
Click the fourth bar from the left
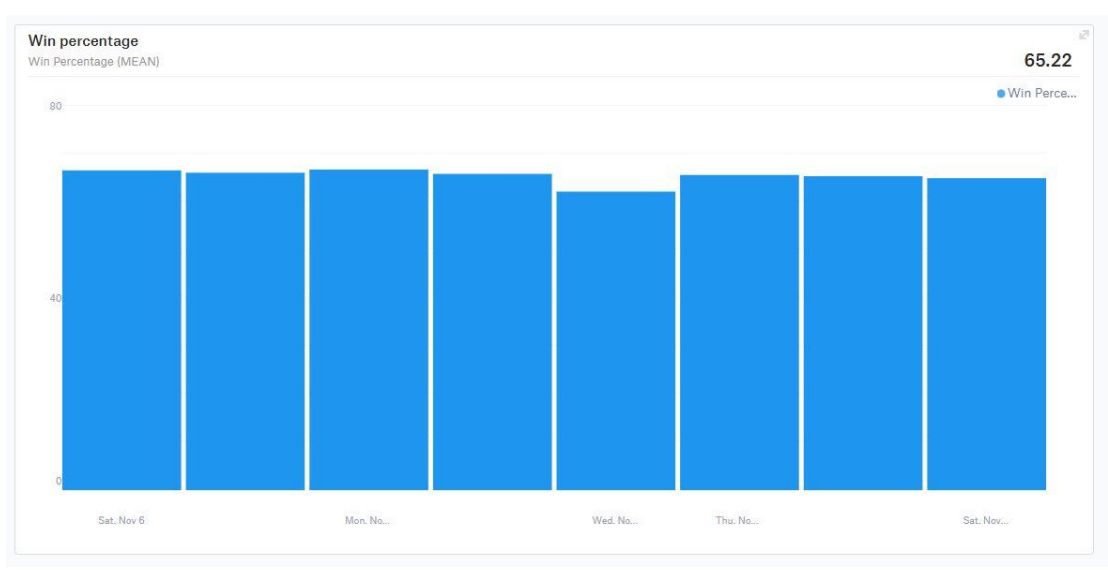tap(492, 332)
